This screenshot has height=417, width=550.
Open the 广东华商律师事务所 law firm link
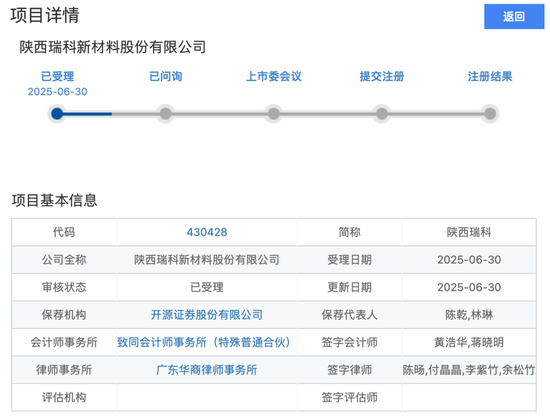point(207,370)
